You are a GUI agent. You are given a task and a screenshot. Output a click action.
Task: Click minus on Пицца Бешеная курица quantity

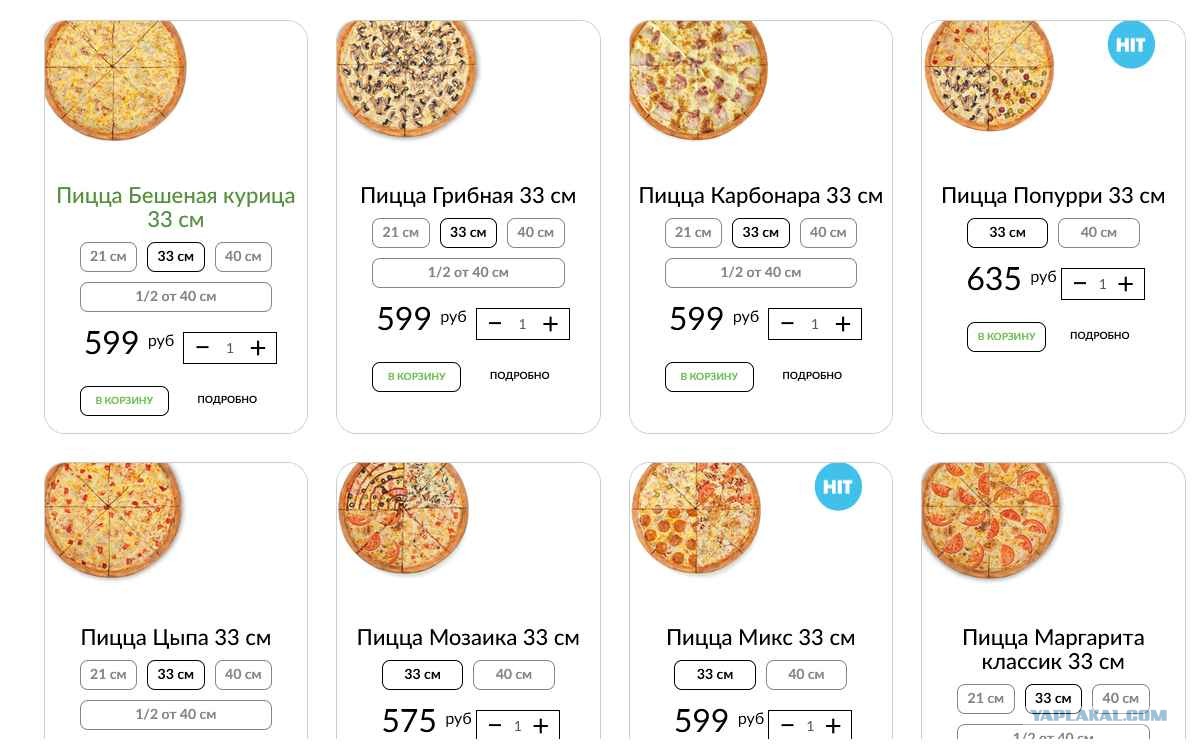202,349
